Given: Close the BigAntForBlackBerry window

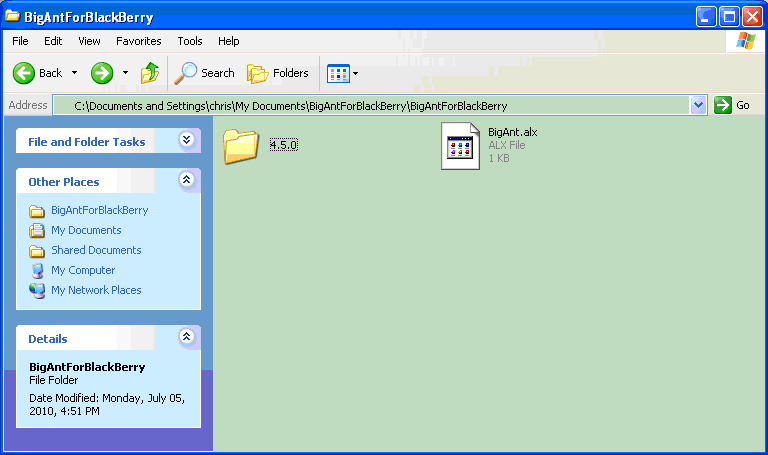Looking at the screenshot, I should tap(752, 17).
